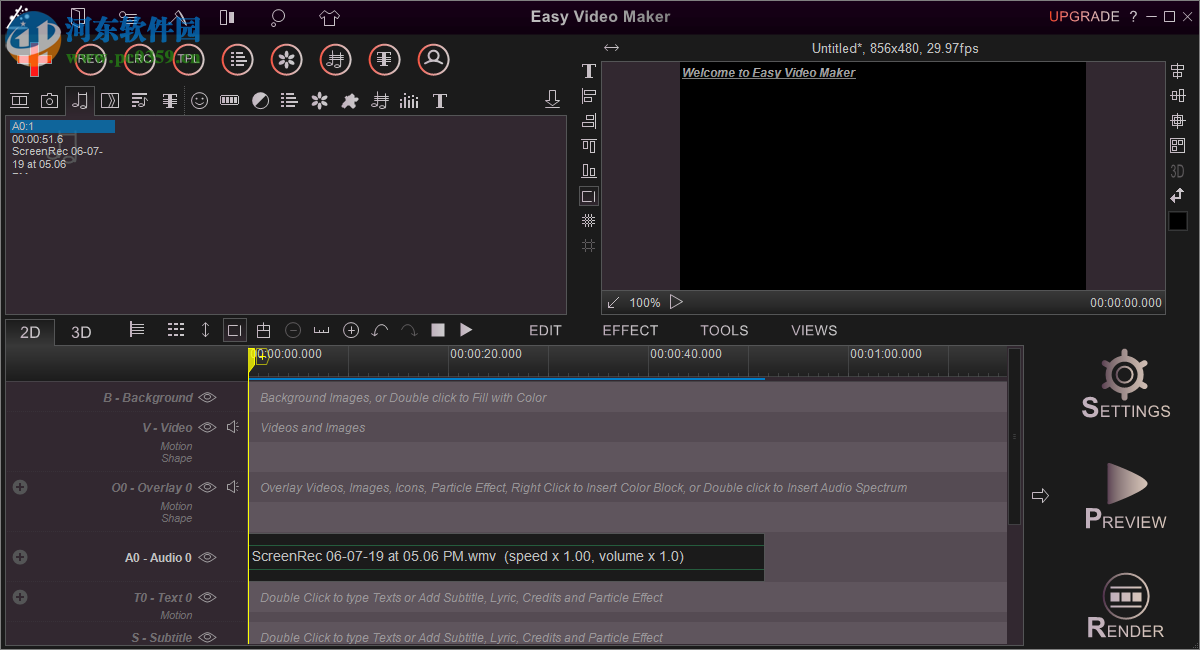Mute the V - Video track audio
The image size is (1200, 650).
[232, 427]
